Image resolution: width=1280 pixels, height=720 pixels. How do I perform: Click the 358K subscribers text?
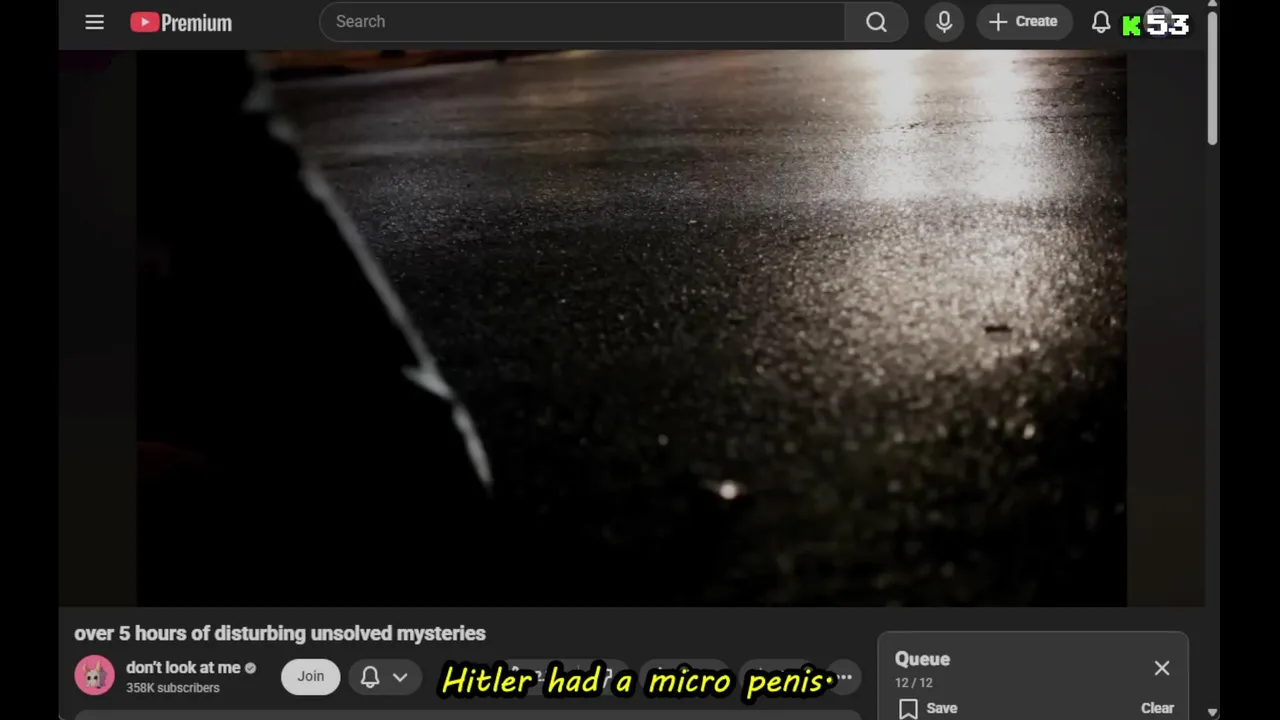coord(173,688)
